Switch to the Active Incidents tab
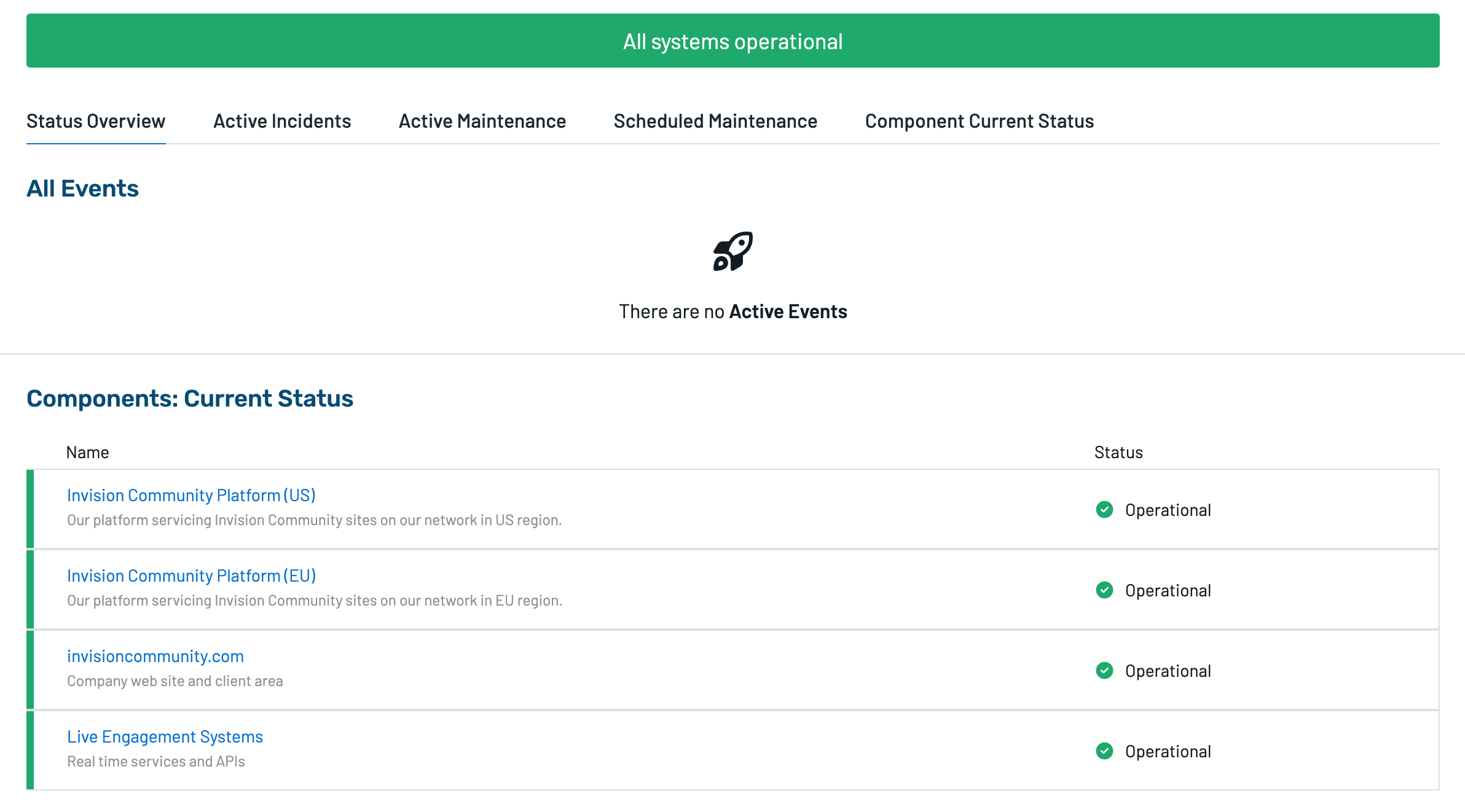This screenshot has height=812, width=1465. [282, 121]
